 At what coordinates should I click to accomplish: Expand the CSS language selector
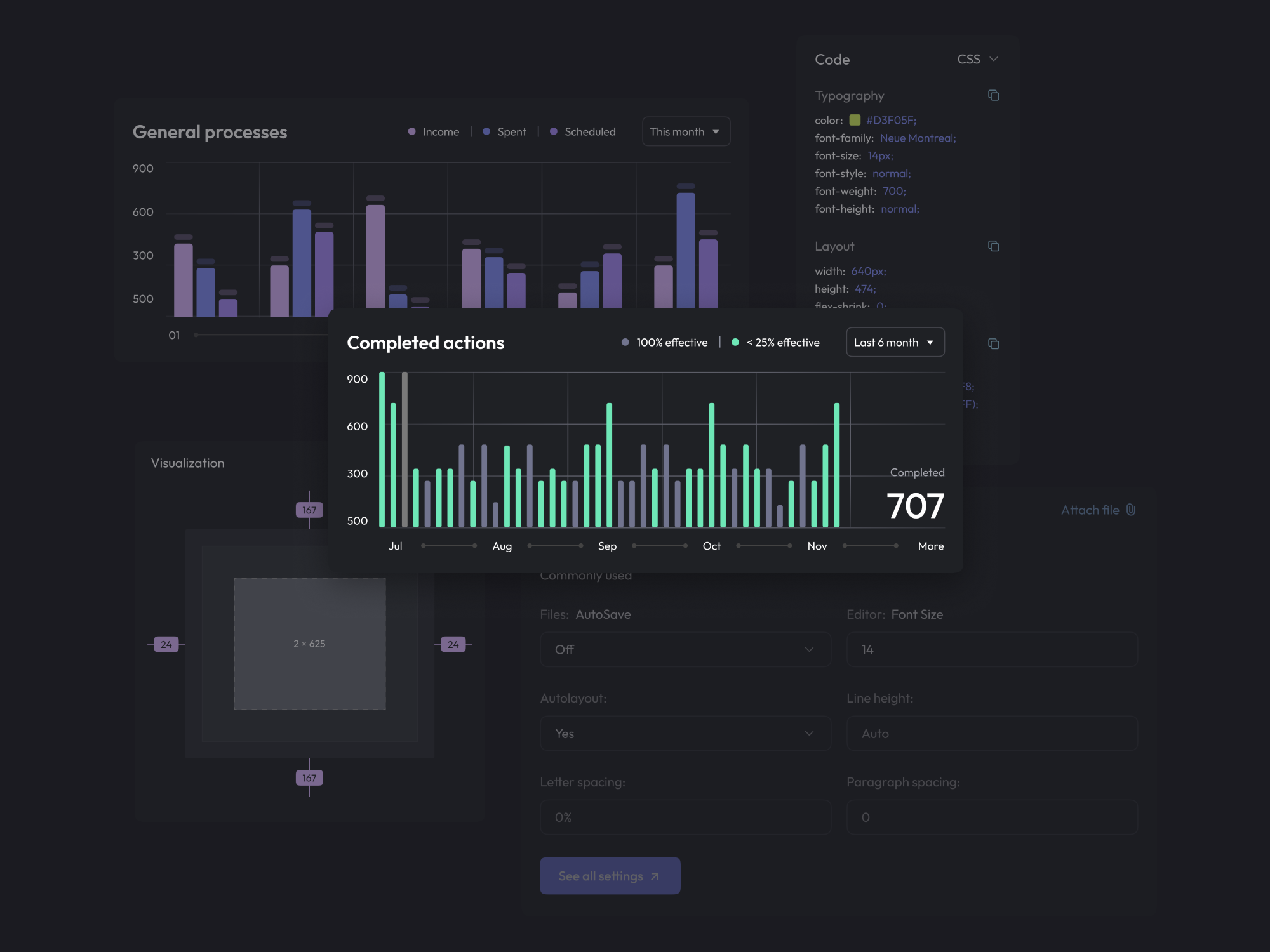point(977,59)
